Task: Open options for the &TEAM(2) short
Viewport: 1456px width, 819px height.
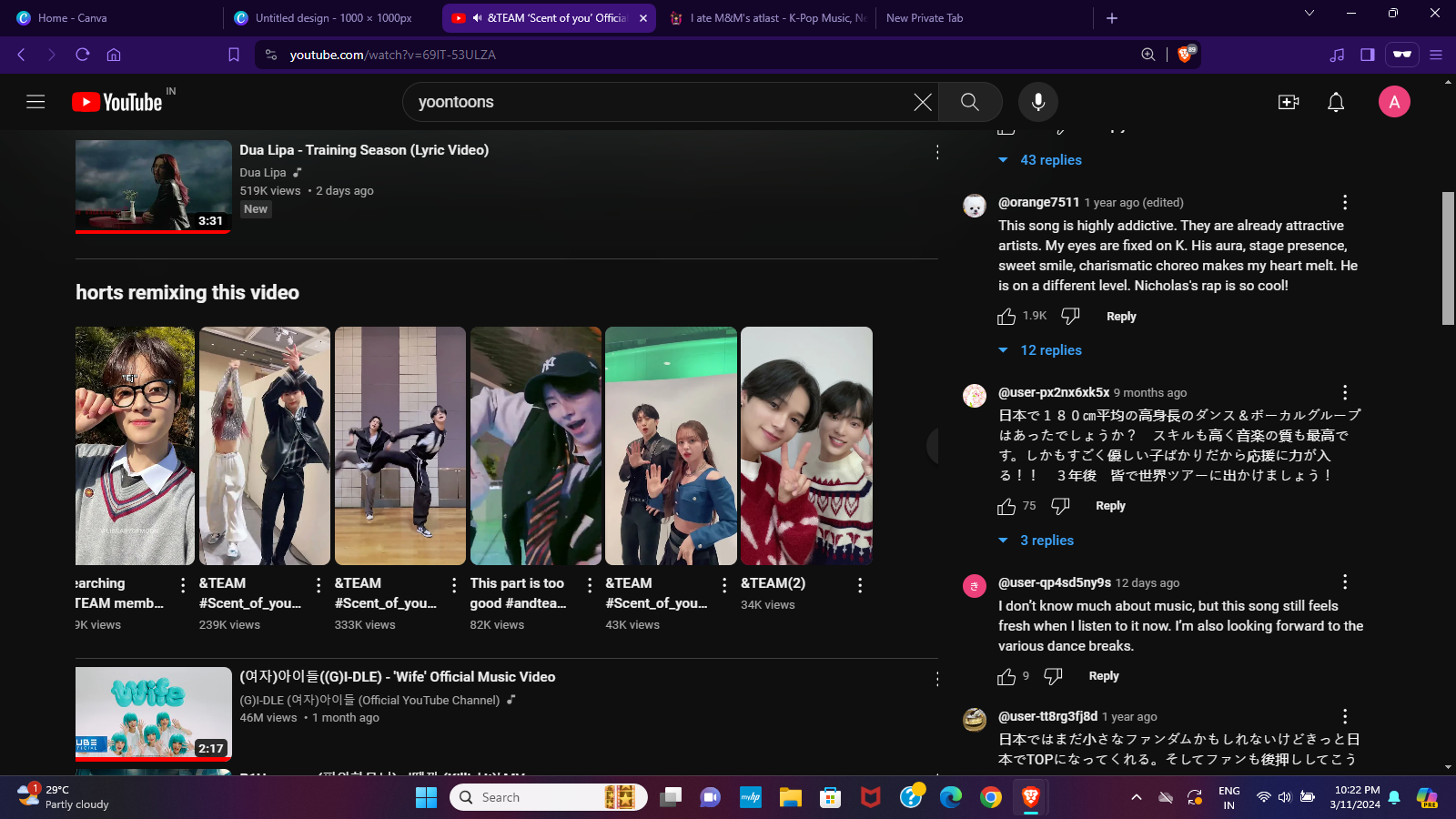Action: click(860, 585)
